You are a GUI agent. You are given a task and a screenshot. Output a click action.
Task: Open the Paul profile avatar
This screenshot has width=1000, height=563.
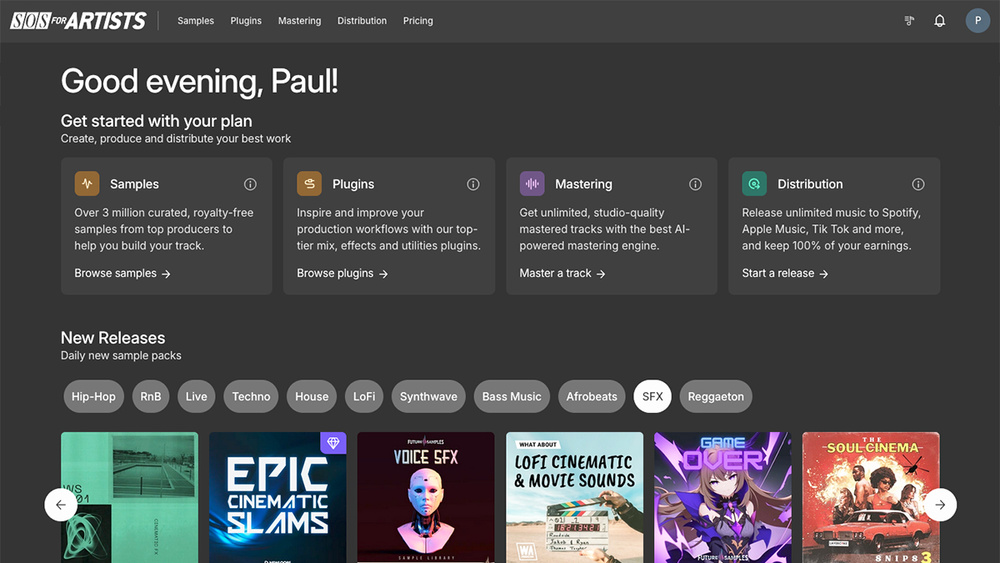977,21
